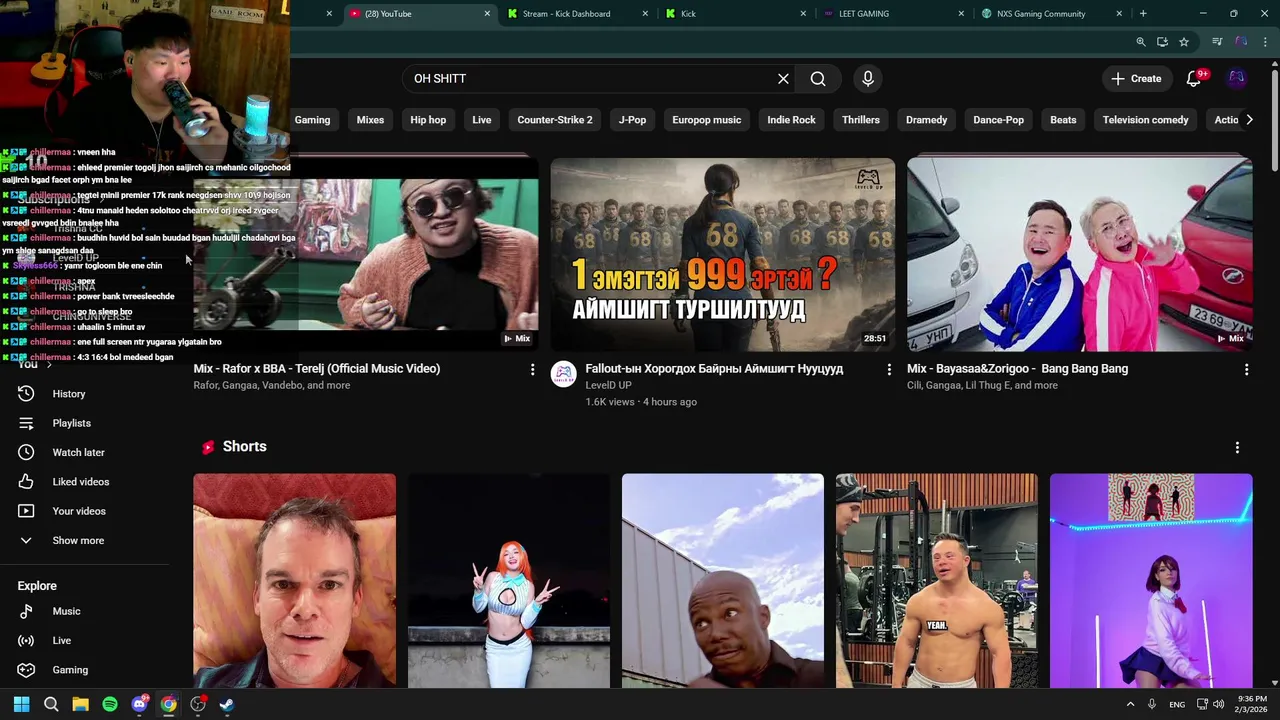Open Fallout video title link

pyautogui.click(x=714, y=369)
